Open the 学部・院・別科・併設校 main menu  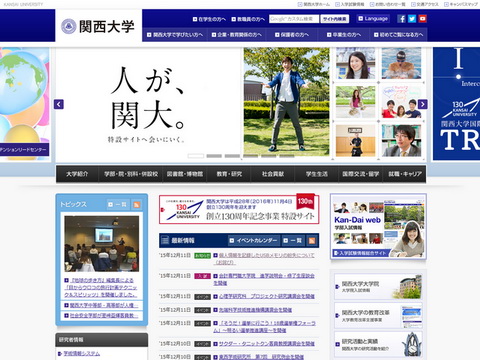pos(131,174)
